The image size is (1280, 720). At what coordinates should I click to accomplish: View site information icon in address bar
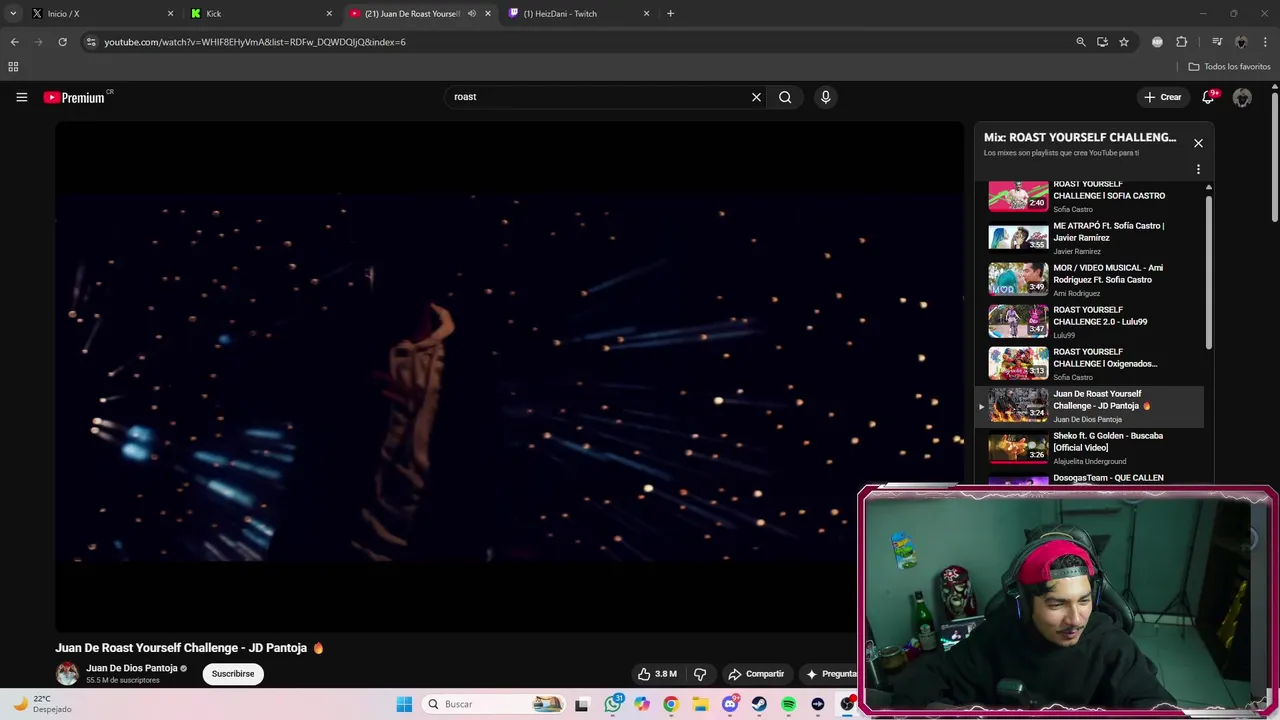click(x=91, y=42)
